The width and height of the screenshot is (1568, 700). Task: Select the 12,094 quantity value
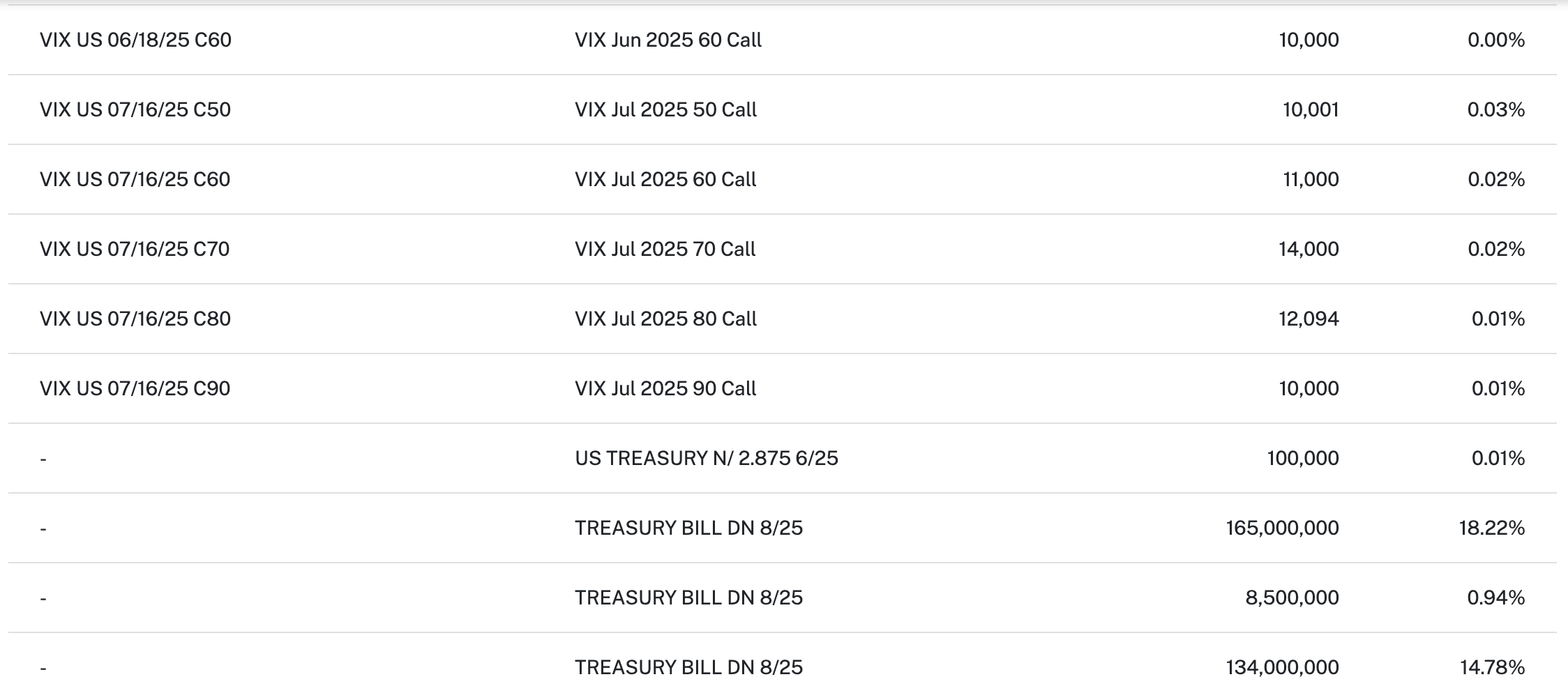(1308, 319)
